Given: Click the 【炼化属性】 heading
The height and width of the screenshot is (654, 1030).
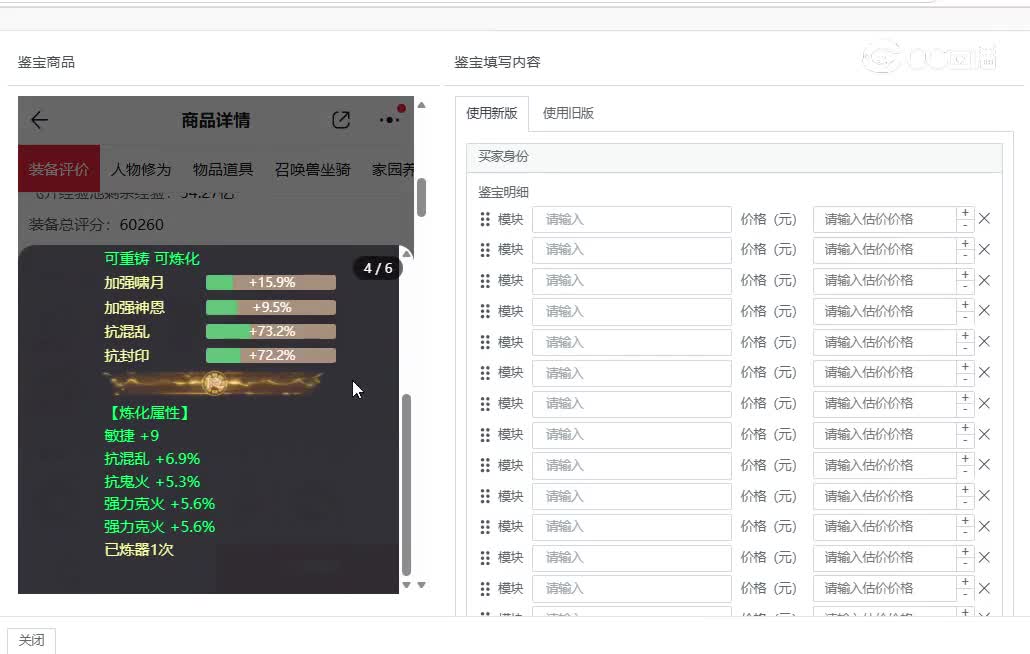Looking at the screenshot, I should coord(148,412).
